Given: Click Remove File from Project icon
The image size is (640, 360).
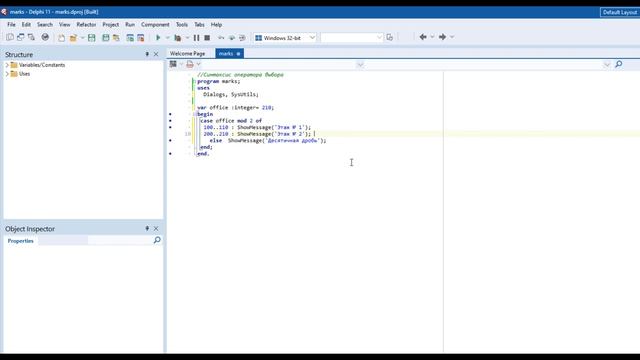Looking at the screenshot, I should 141,38.
